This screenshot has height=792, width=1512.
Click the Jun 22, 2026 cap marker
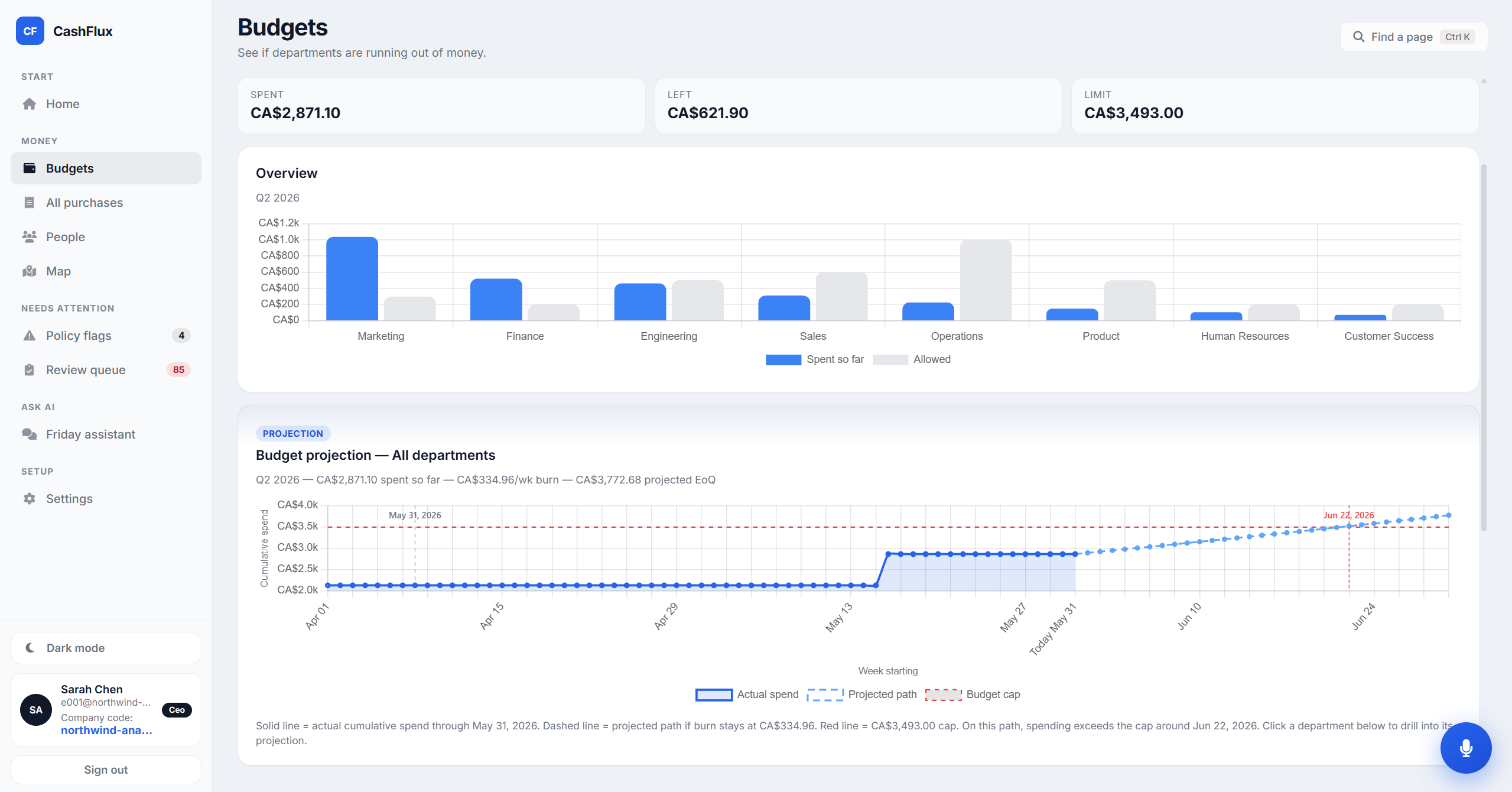(1349, 515)
